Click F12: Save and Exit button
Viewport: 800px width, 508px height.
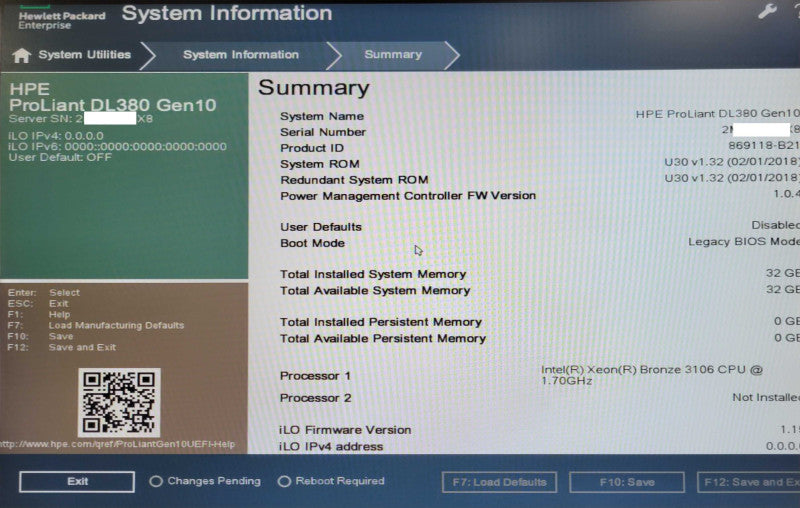click(x=748, y=482)
